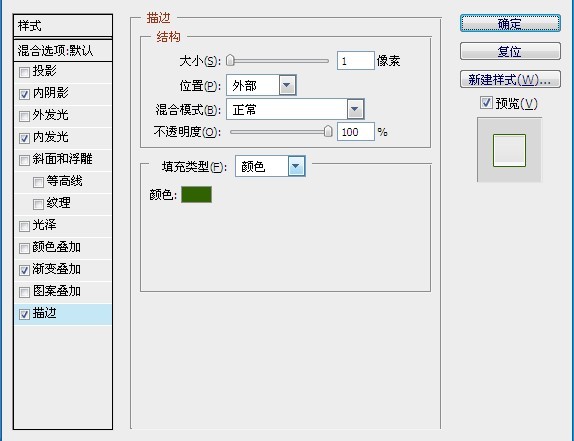Open the 填充类型 fill type dropdown
This screenshot has height=441, width=574.
(270, 167)
